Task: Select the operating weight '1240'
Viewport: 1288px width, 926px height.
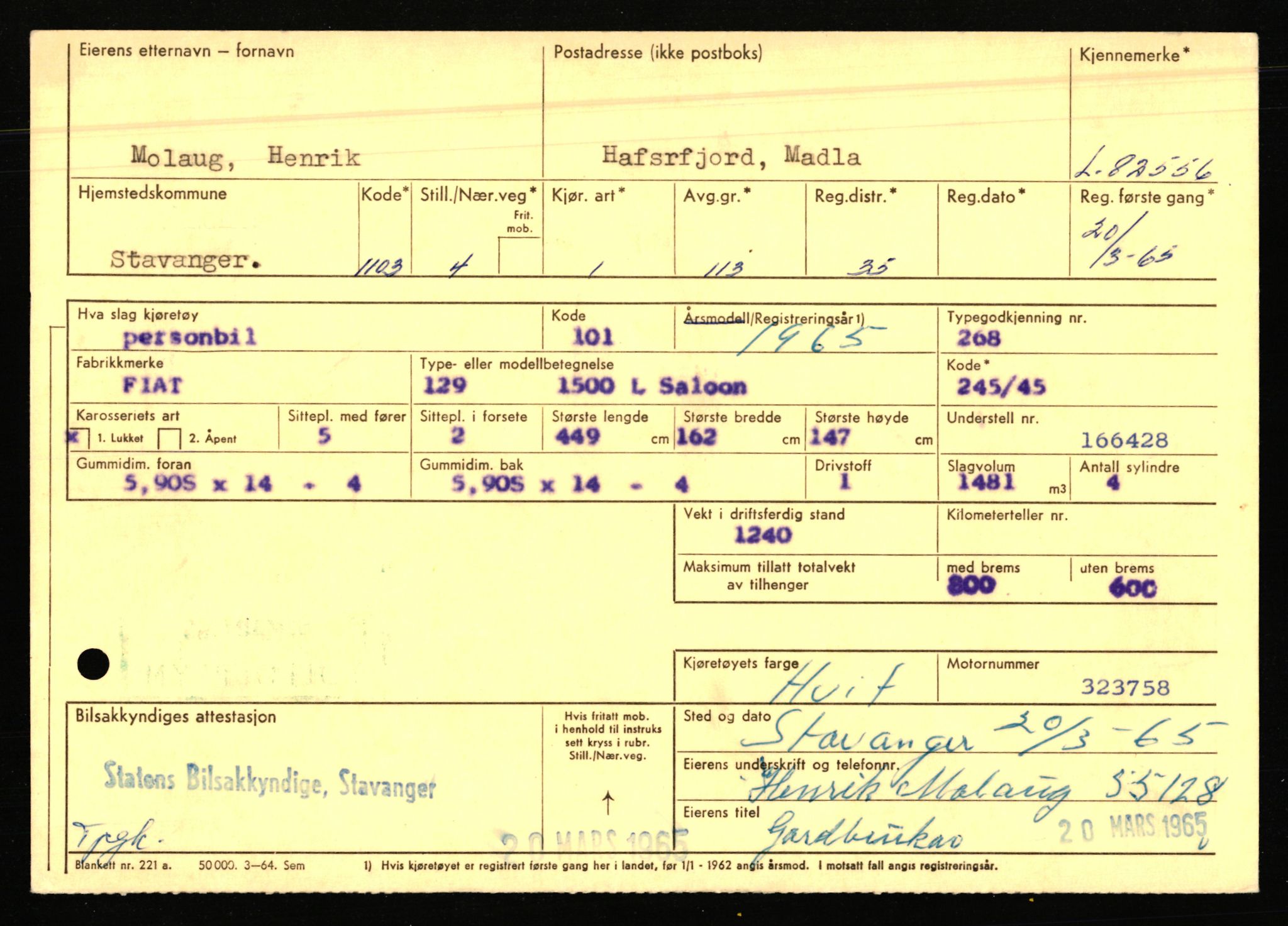Action: pos(763,536)
